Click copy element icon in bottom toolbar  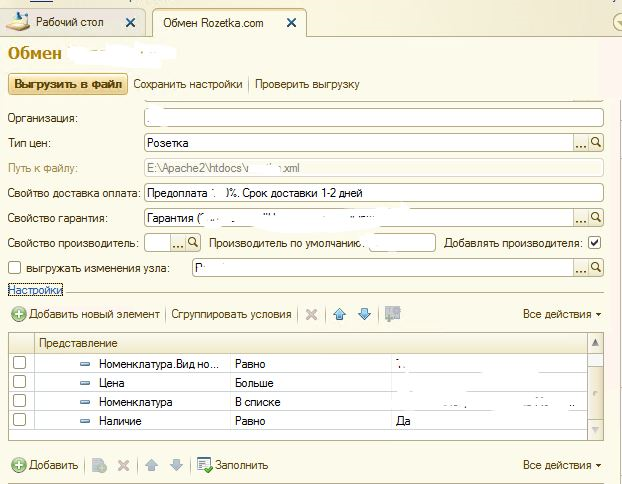(x=99, y=465)
